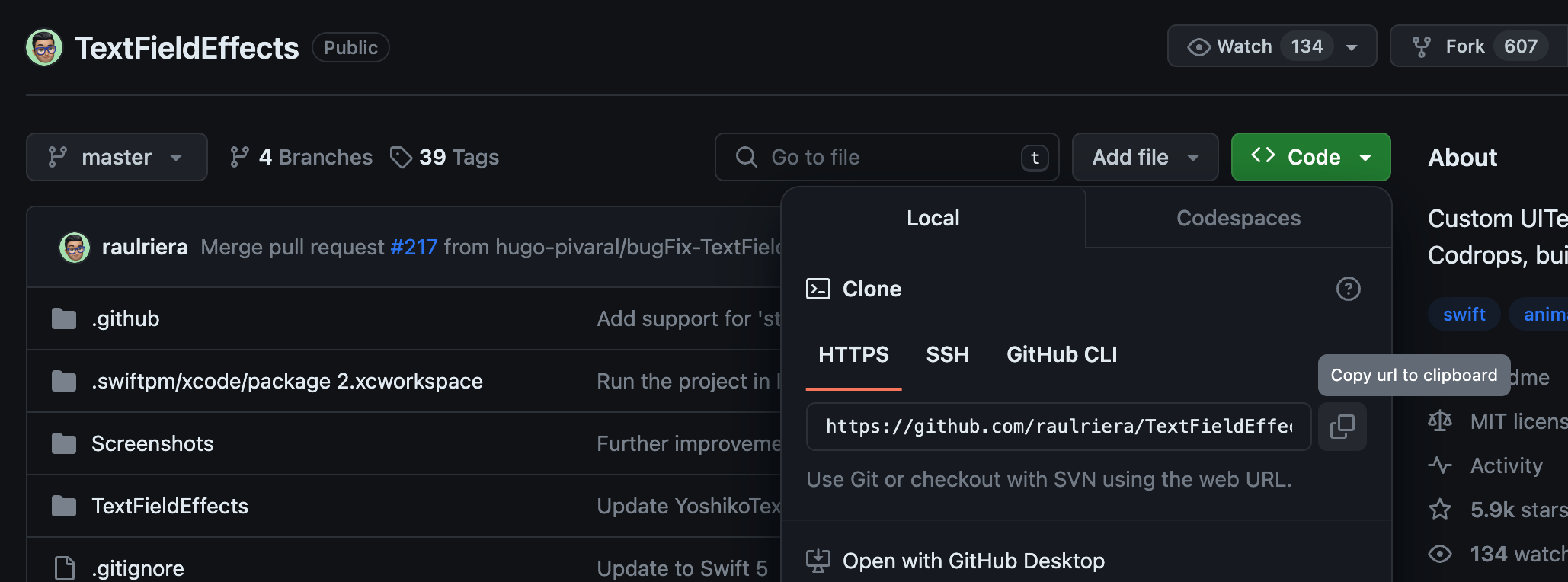Click raulriera avatar in latest commit row
This screenshot has width=1568, height=582.
[75, 247]
